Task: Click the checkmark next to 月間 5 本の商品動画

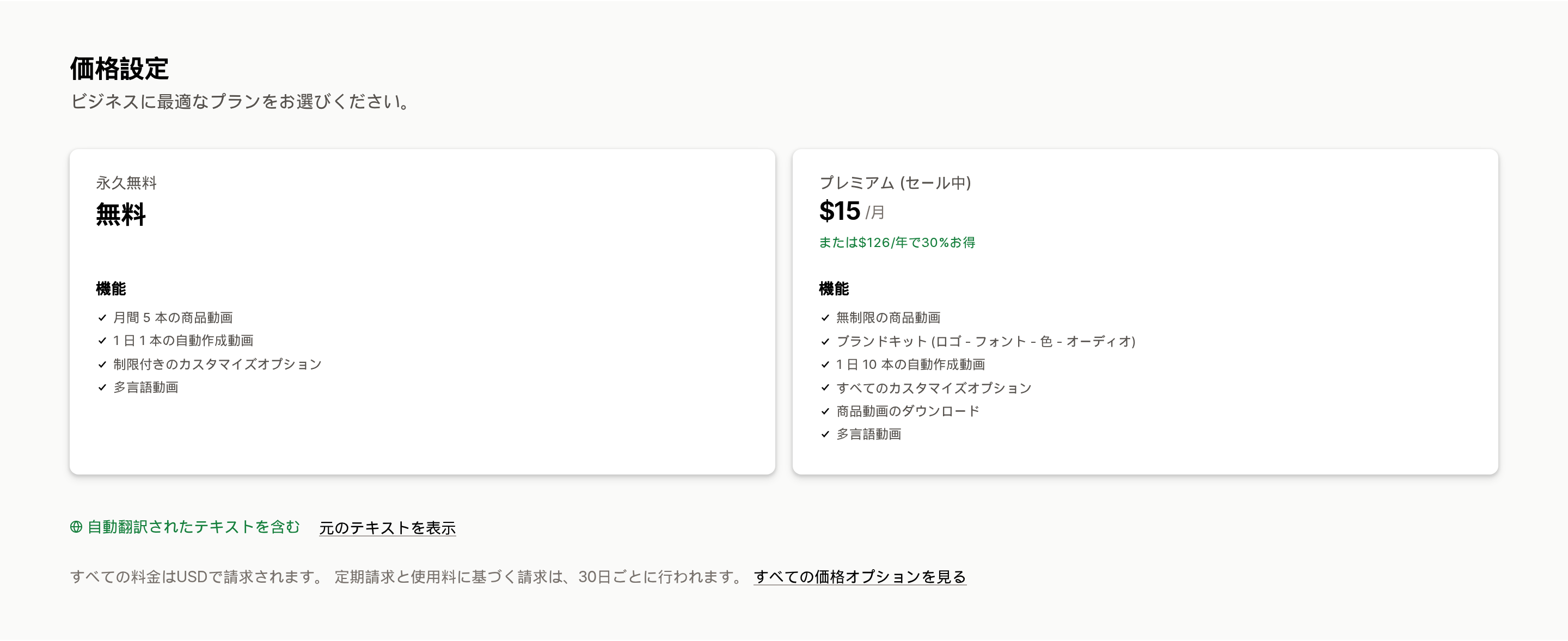Action: click(x=102, y=317)
